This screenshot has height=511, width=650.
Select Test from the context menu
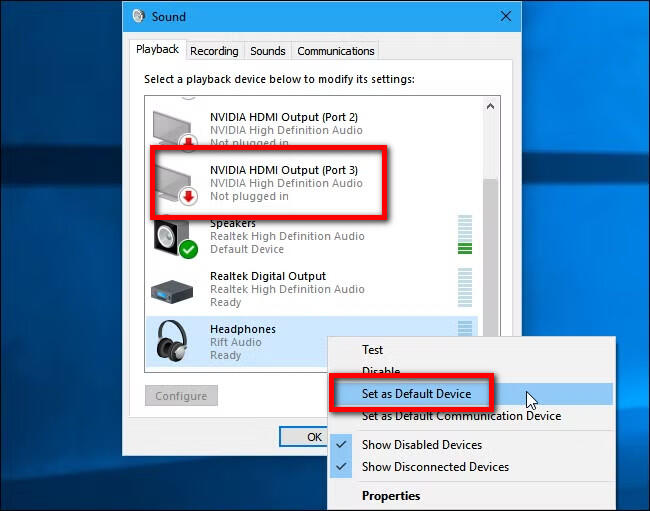tap(372, 350)
